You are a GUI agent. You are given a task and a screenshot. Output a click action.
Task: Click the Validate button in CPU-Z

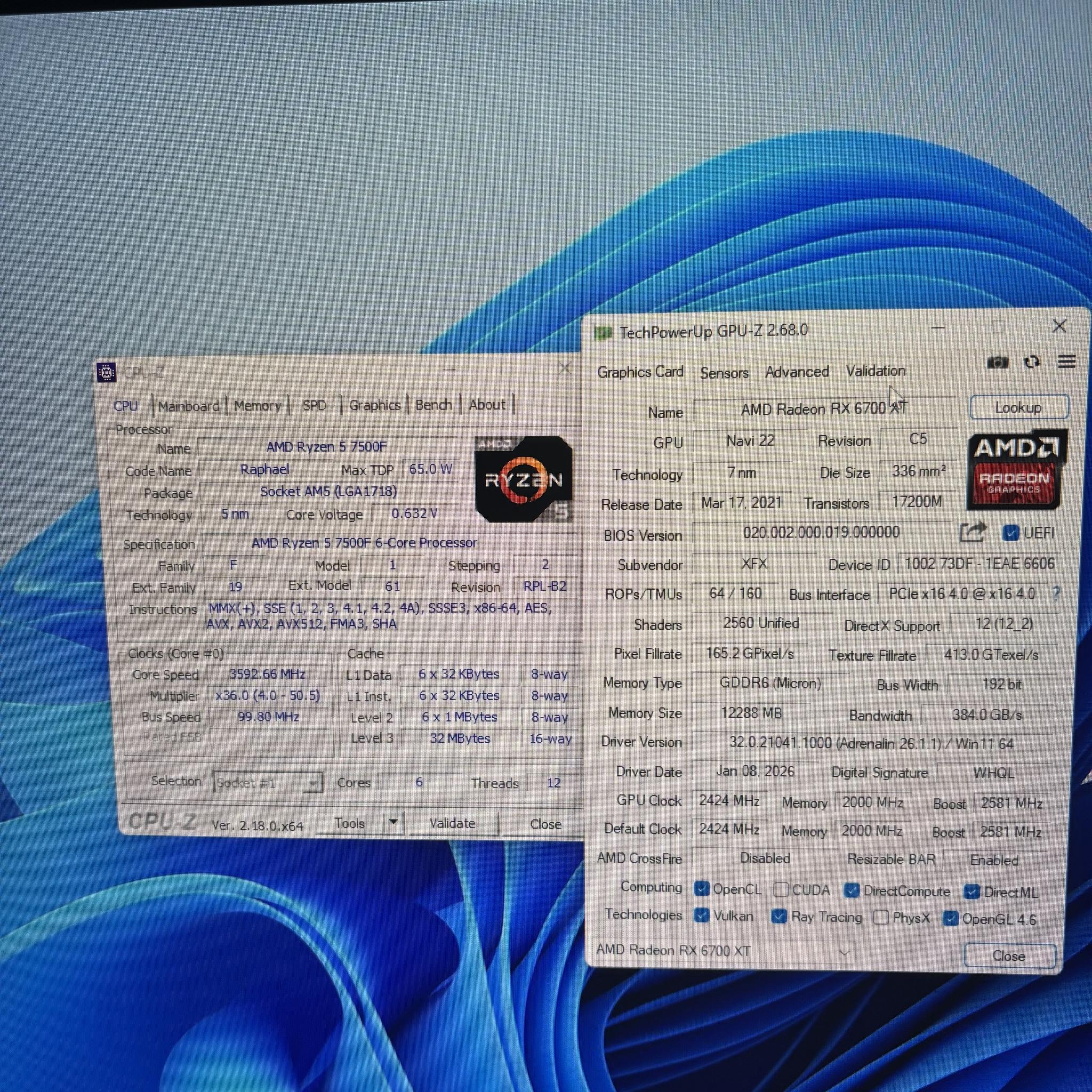[x=453, y=823]
